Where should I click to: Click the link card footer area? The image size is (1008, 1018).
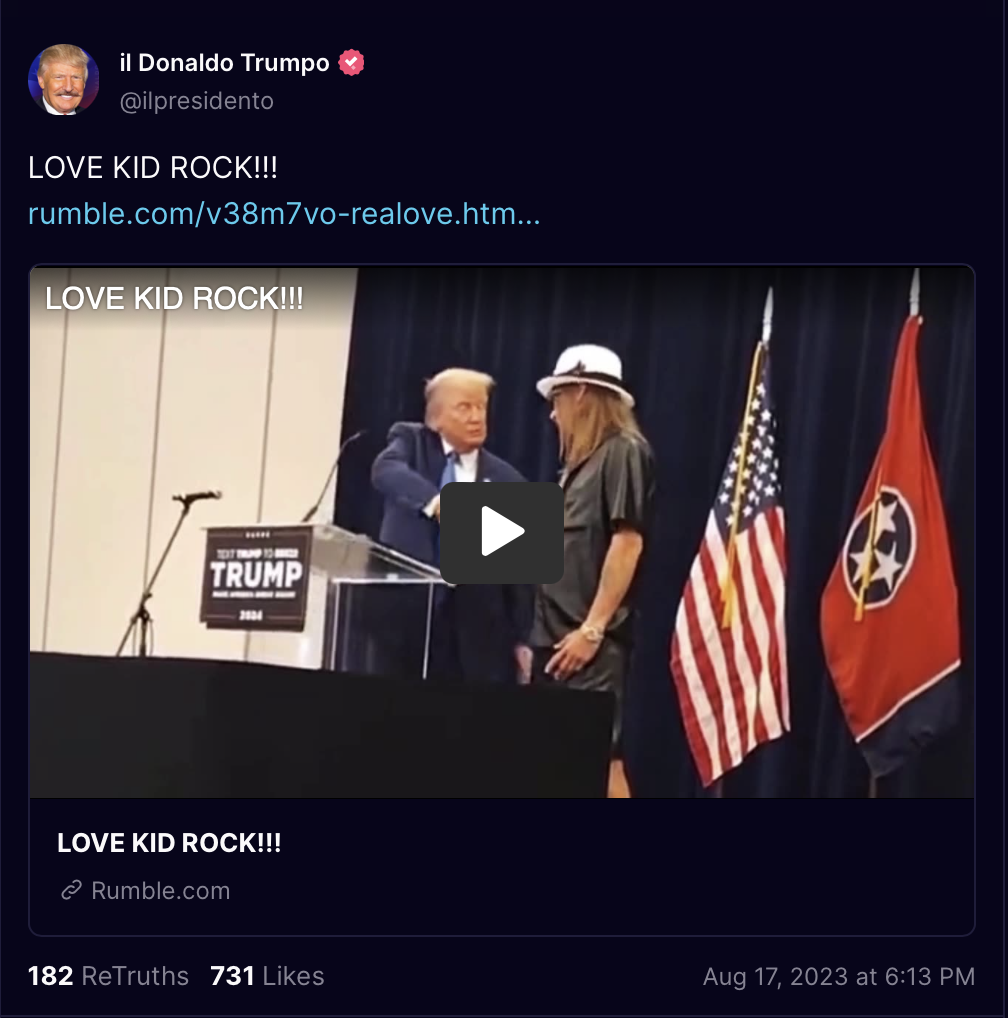pos(502,866)
